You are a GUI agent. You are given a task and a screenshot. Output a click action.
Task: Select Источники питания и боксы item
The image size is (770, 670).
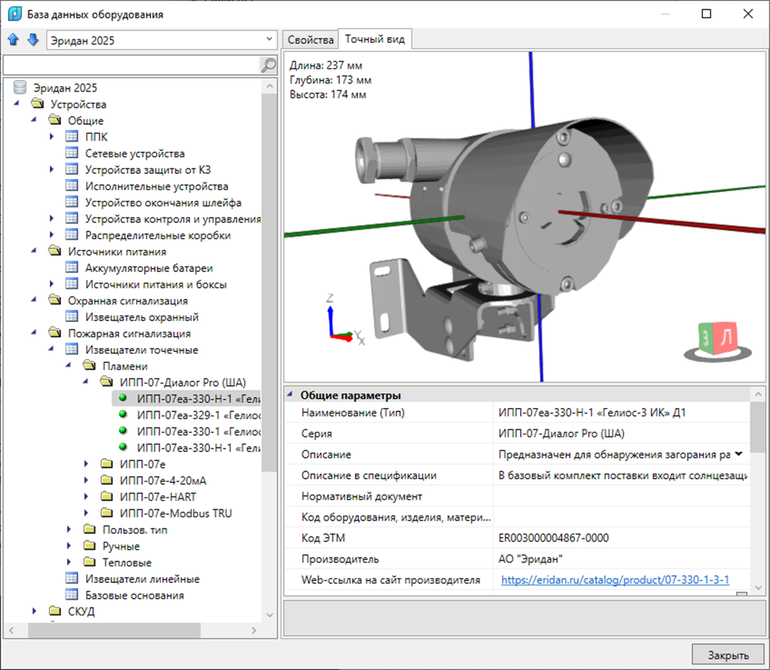156,284
